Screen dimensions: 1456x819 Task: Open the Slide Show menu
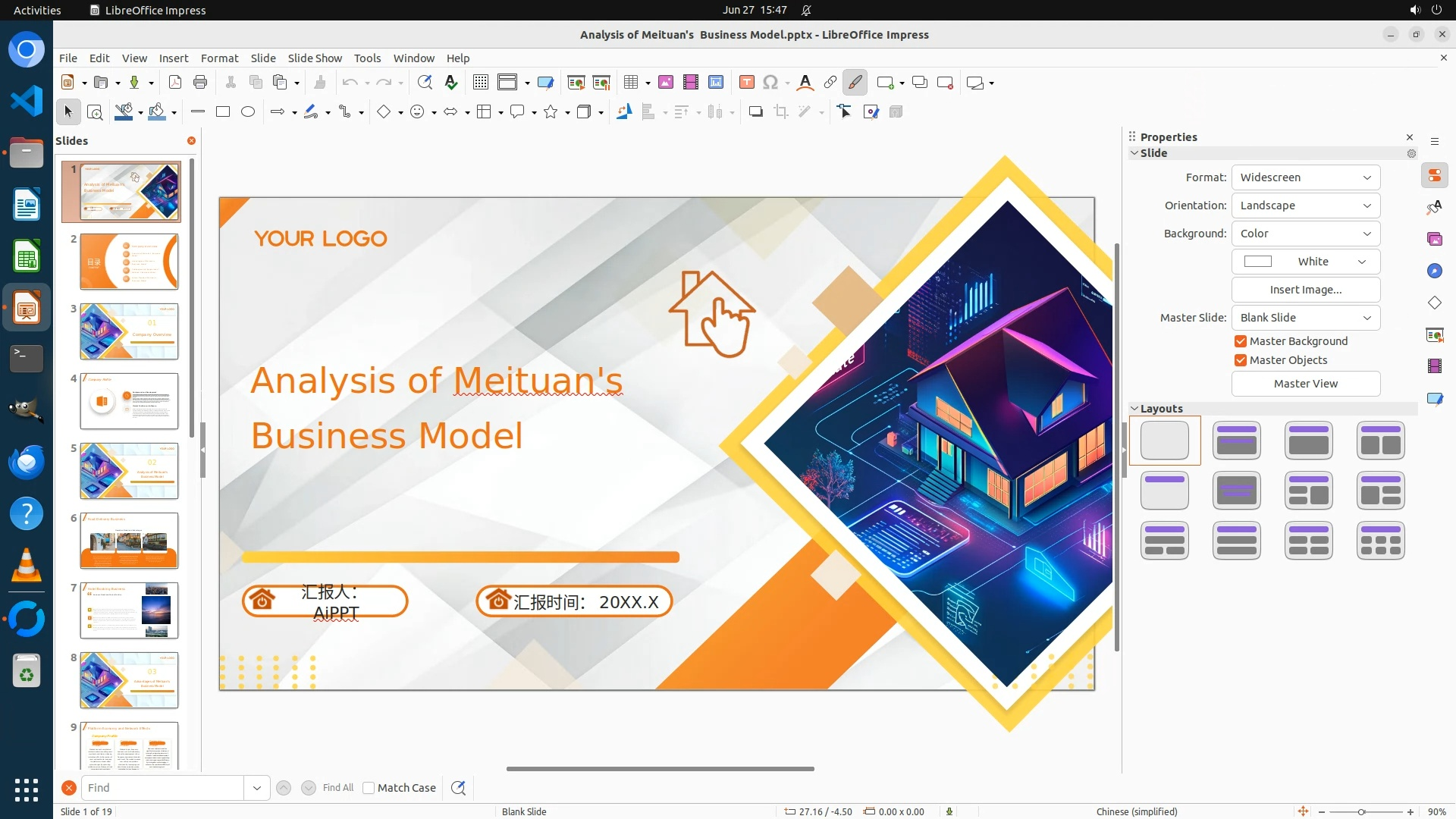[315, 58]
